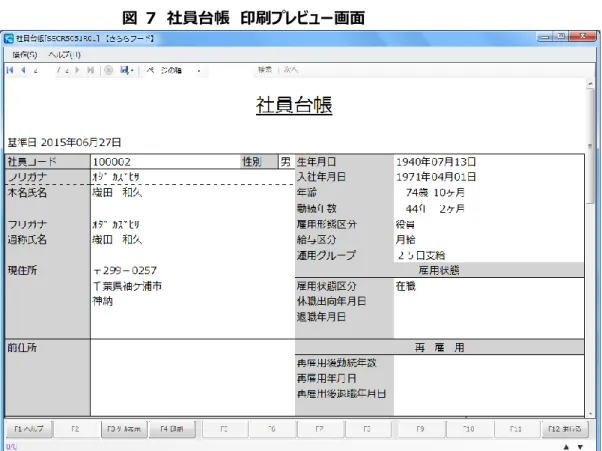Click the app icon in title bar
Image resolution: width=602 pixels, height=451 pixels.
point(8,38)
